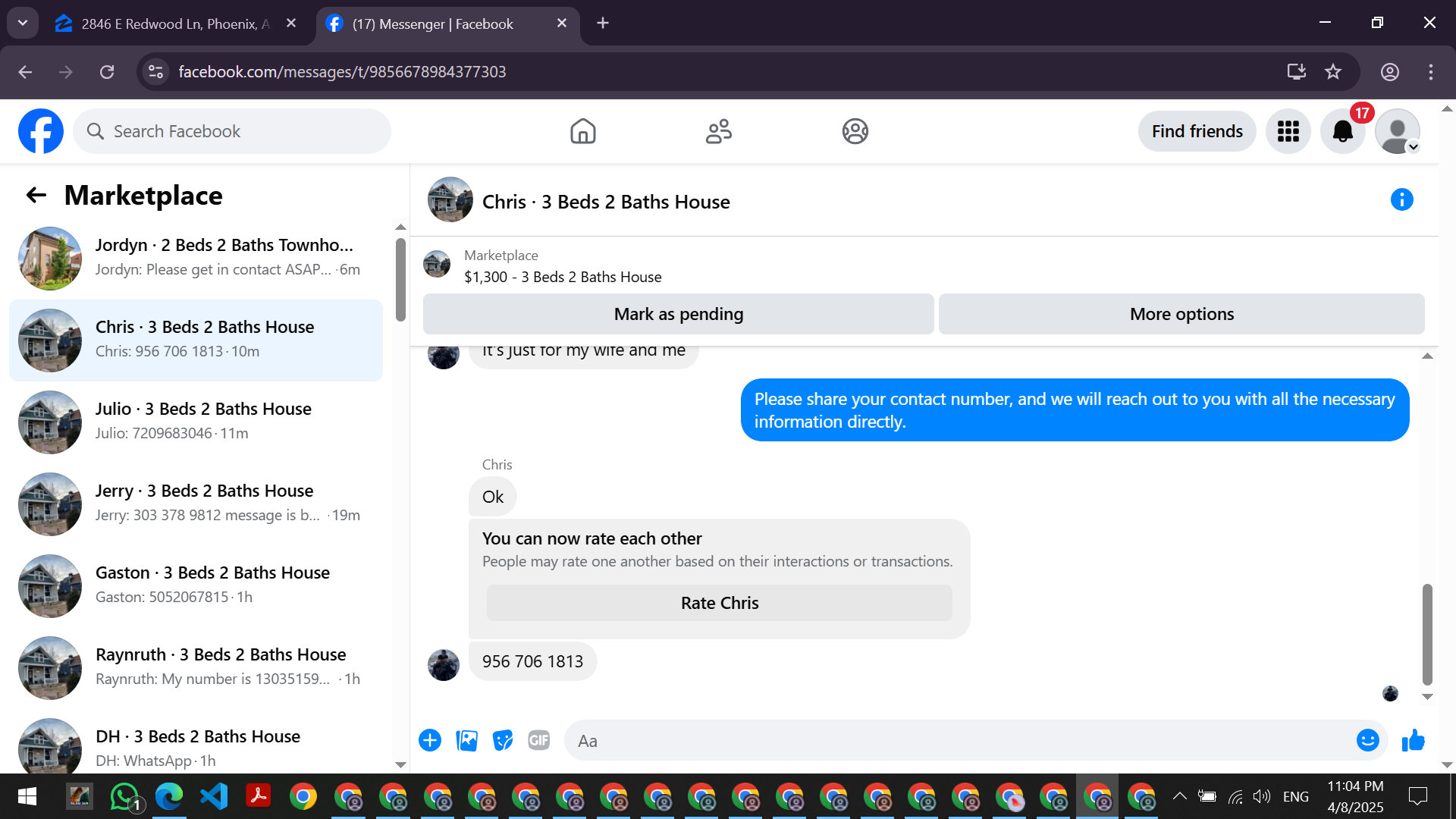Click the plus icon for more actions
Image resolution: width=1456 pixels, height=819 pixels.
point(430,740)
